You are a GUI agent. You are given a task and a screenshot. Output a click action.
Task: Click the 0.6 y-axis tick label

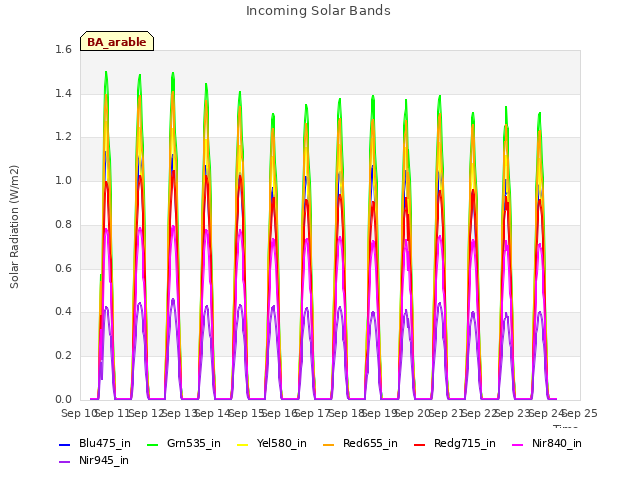[63, 268]
